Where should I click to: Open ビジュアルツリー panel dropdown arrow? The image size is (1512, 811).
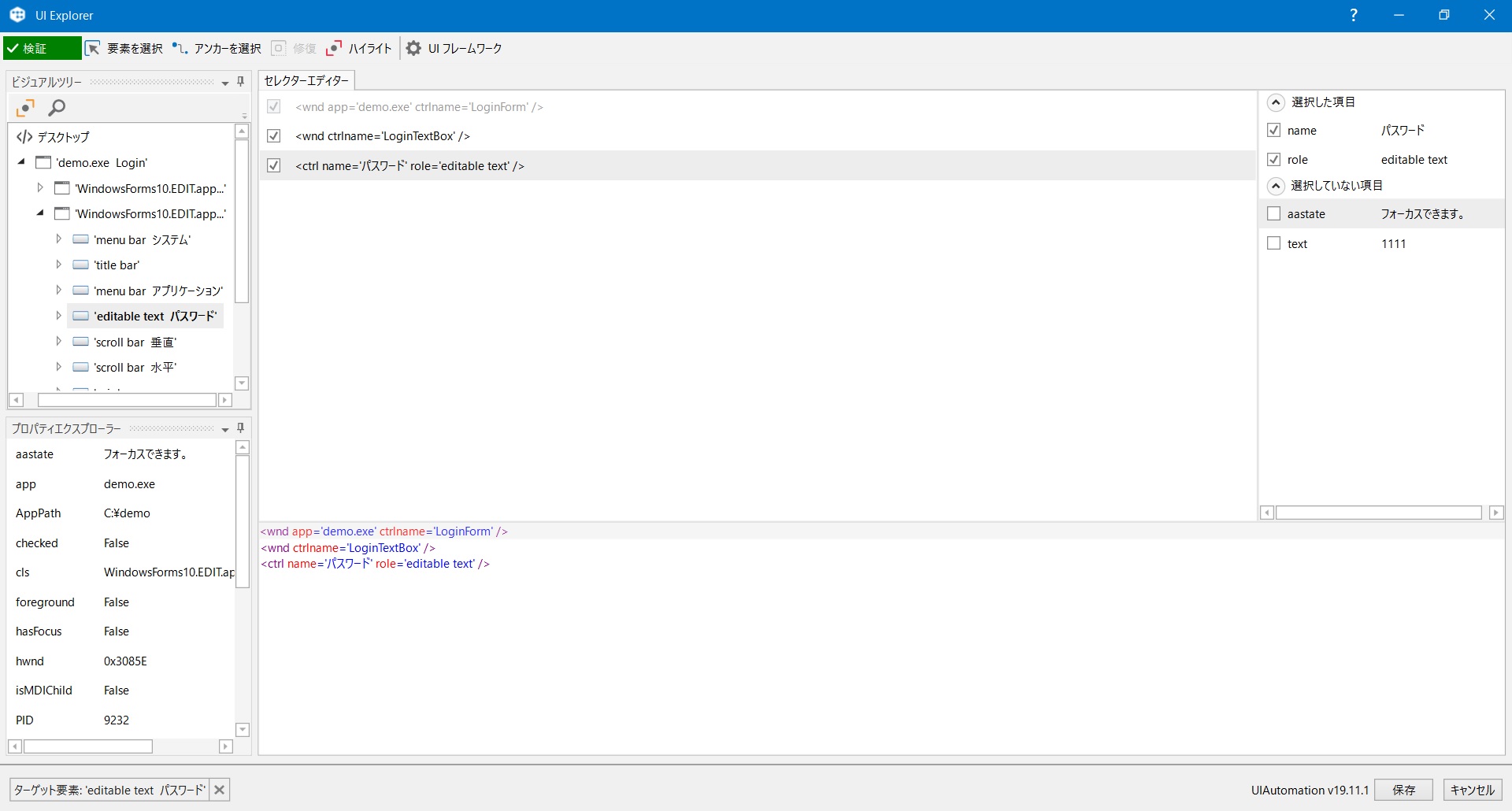[x=225, y=83]
